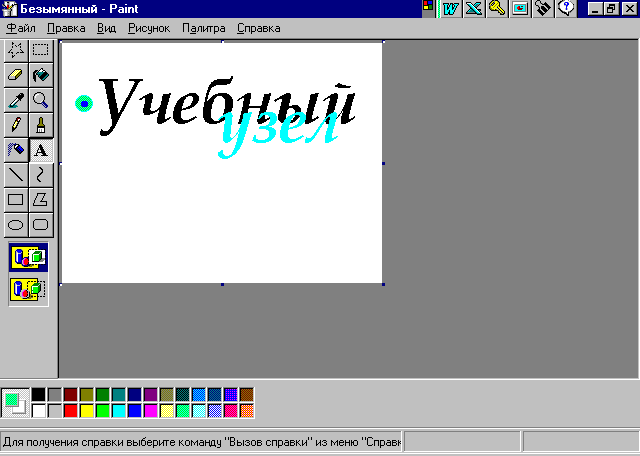
Task: Choose the Fill With Color bucket tool
Action: (41, 75)
